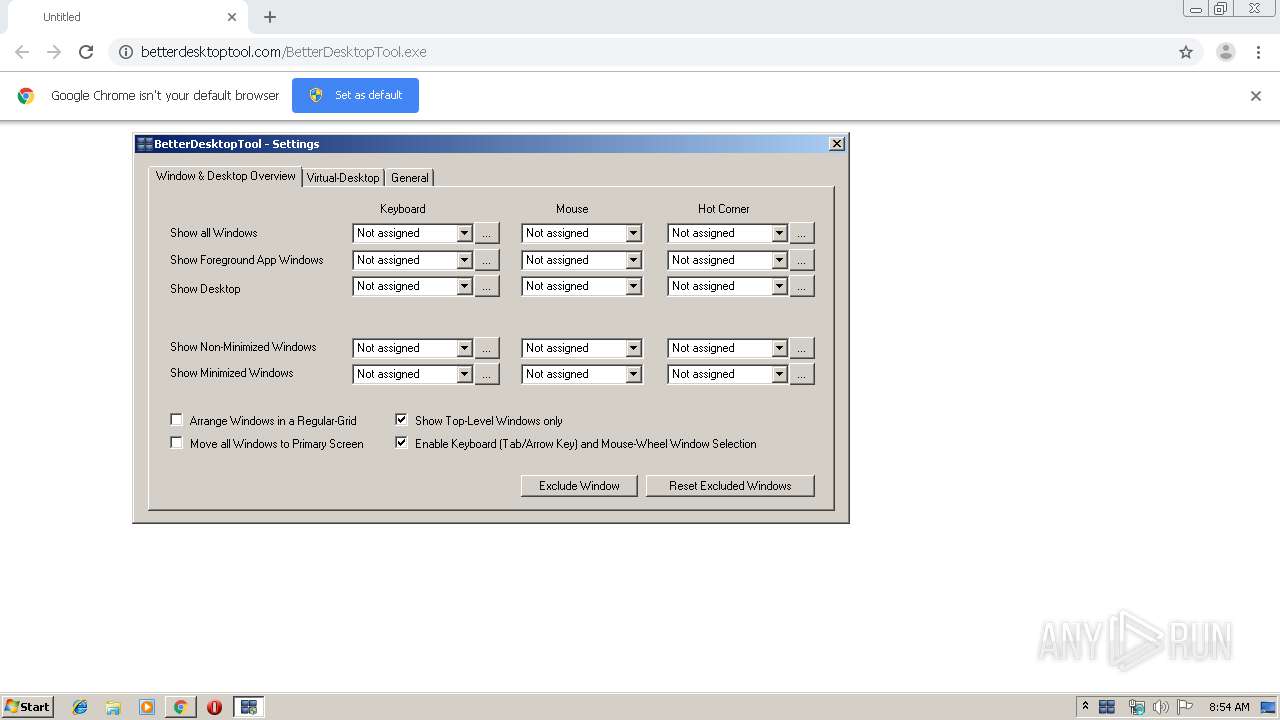Open Chrome profile avatar menu
This screenshot has width=1280, height=720.
pos(1226,52)
